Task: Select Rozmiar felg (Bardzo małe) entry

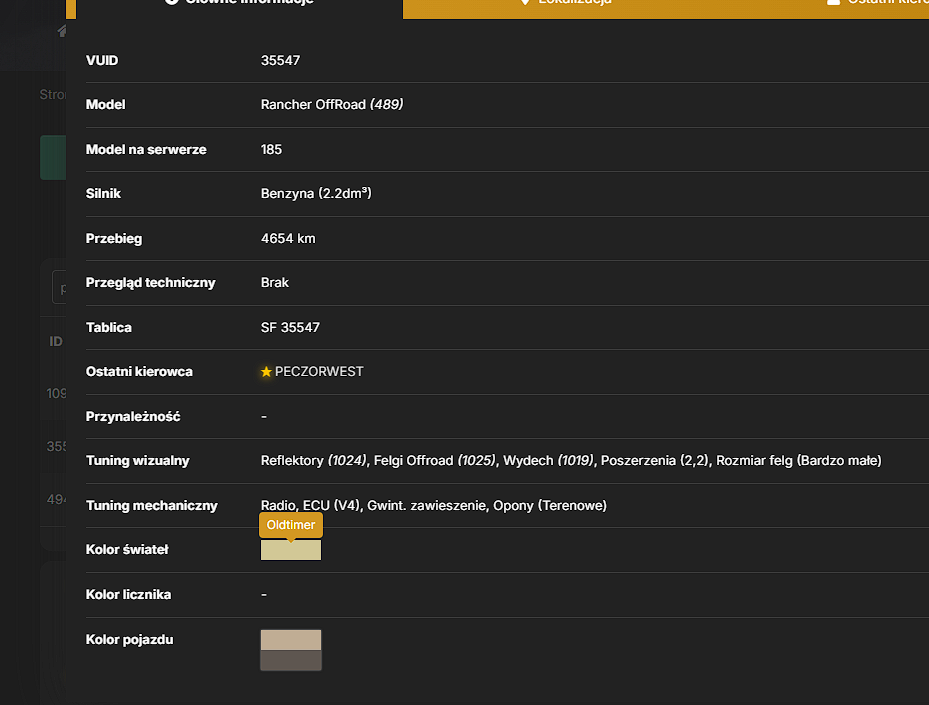Action: 799,460
